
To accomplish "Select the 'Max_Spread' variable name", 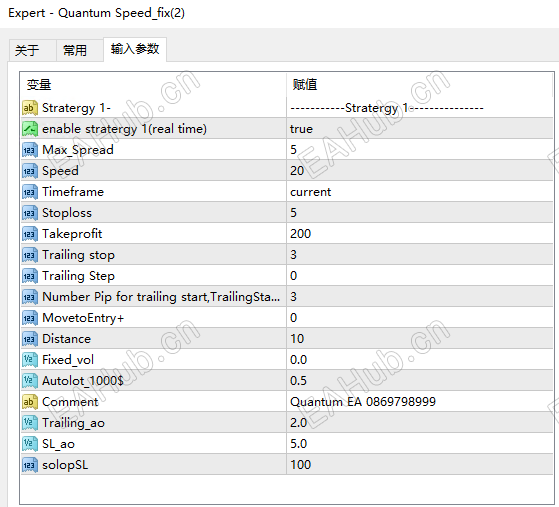I will [78, 150].
